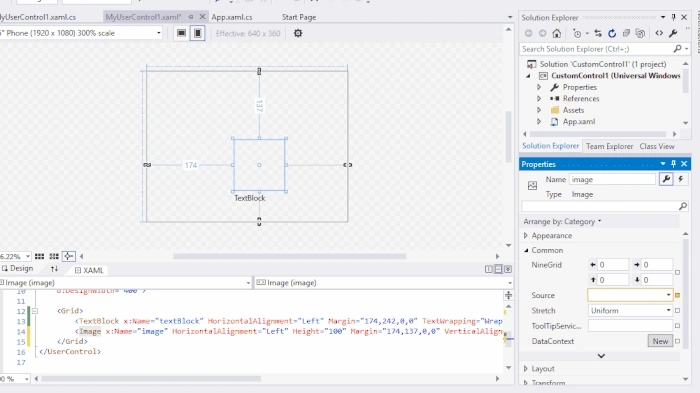Switch to Design view tab
The image size is (700, 393).
pyautogui.click(x=18, y=268)
